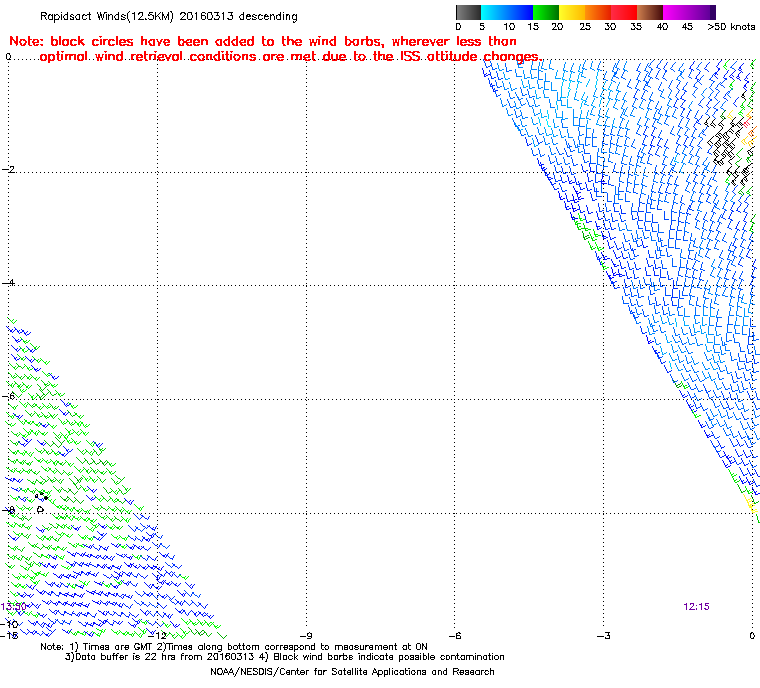Click the '-6' latitude label on left axis
760x688 pixels.
click(x=8, y=396)
